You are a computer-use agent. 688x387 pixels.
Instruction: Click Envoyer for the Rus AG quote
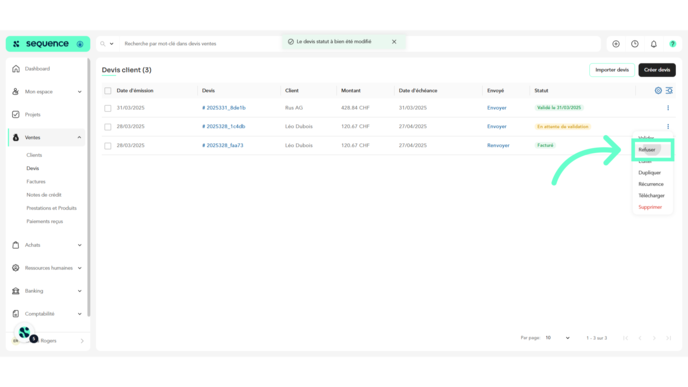[x=497, y=108]
